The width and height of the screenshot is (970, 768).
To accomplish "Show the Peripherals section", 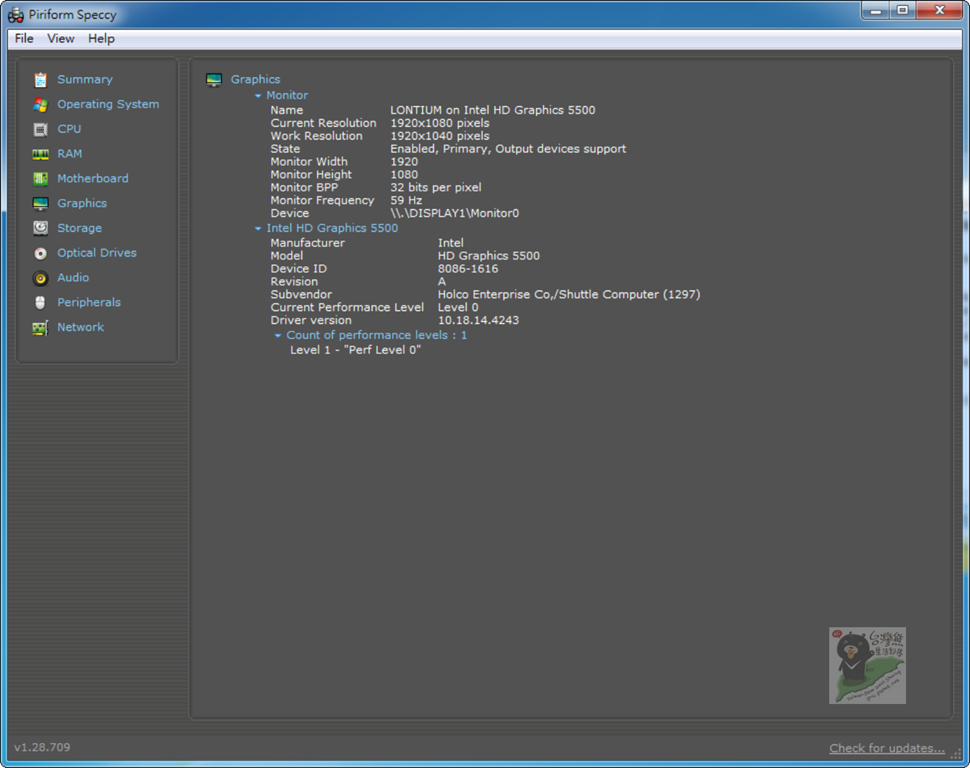I will (x=88, y=302).
